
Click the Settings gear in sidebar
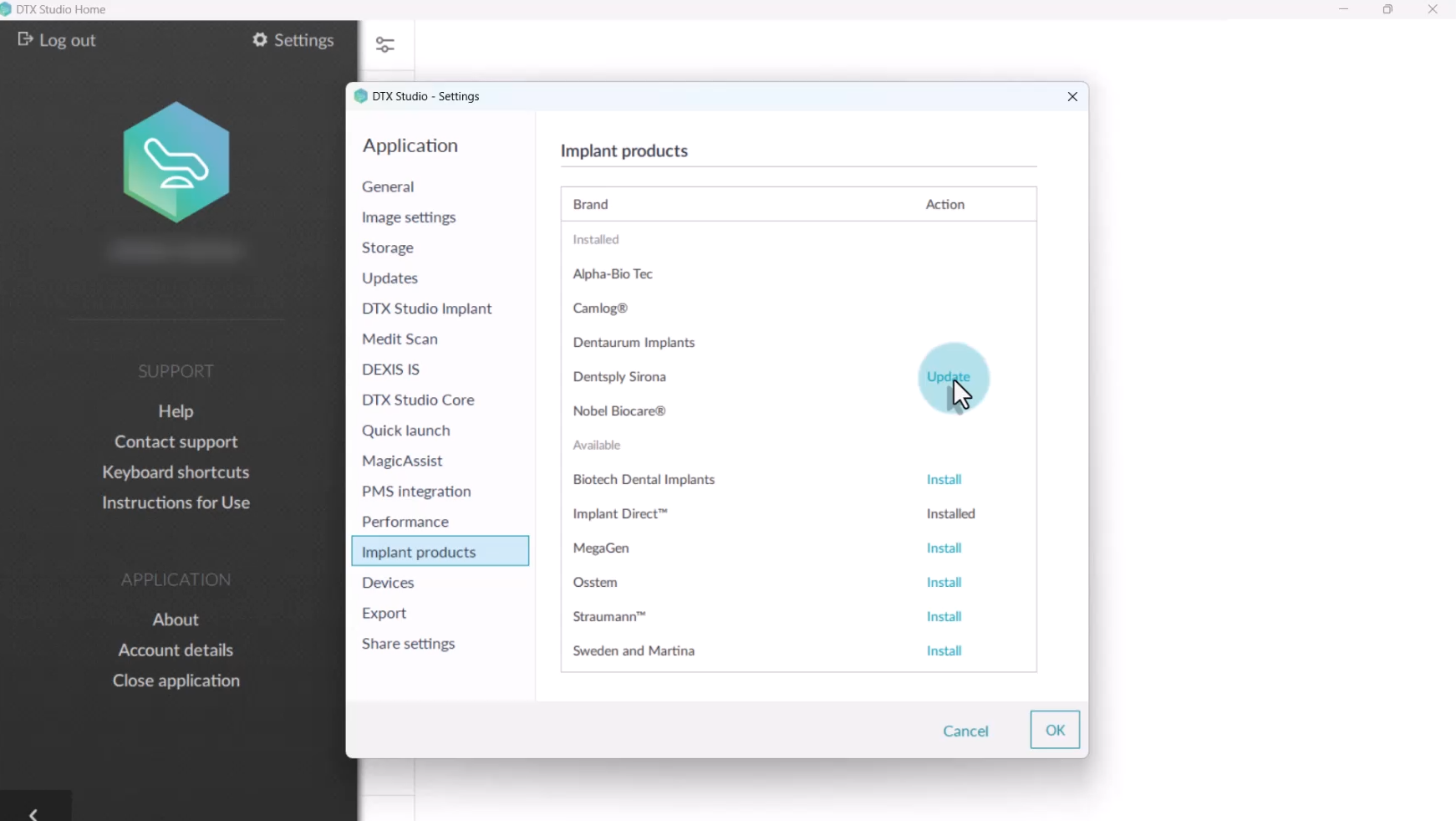(x=260, y=40)
